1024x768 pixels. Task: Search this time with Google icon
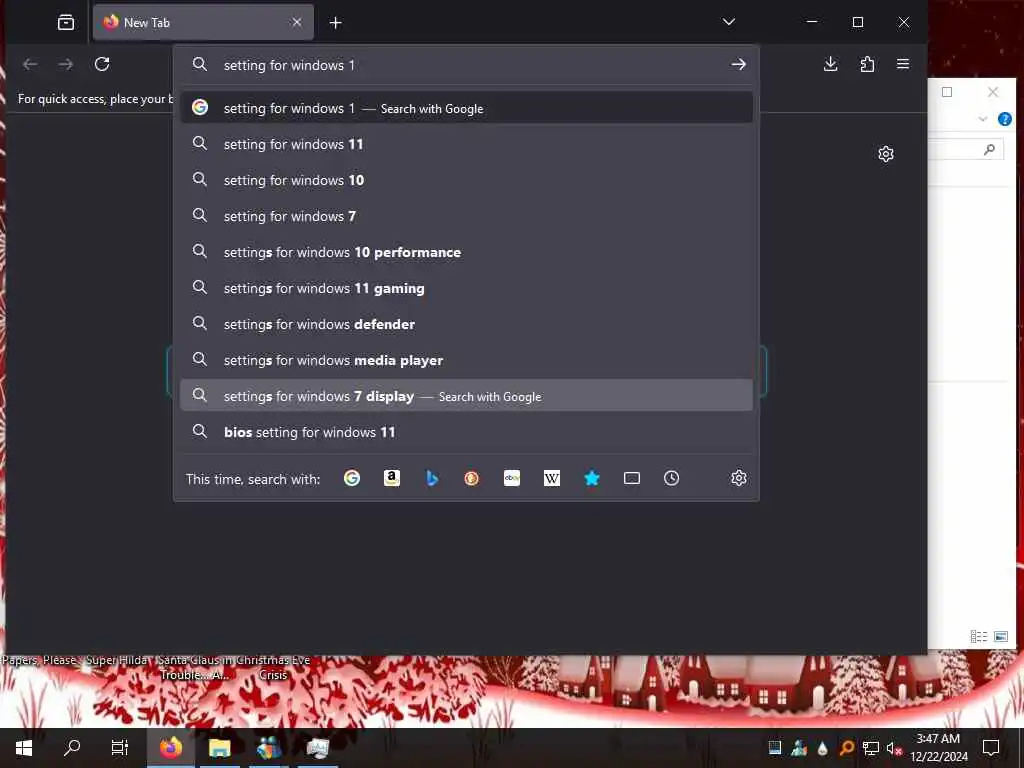pyautogui.click(x=352, y=478)
